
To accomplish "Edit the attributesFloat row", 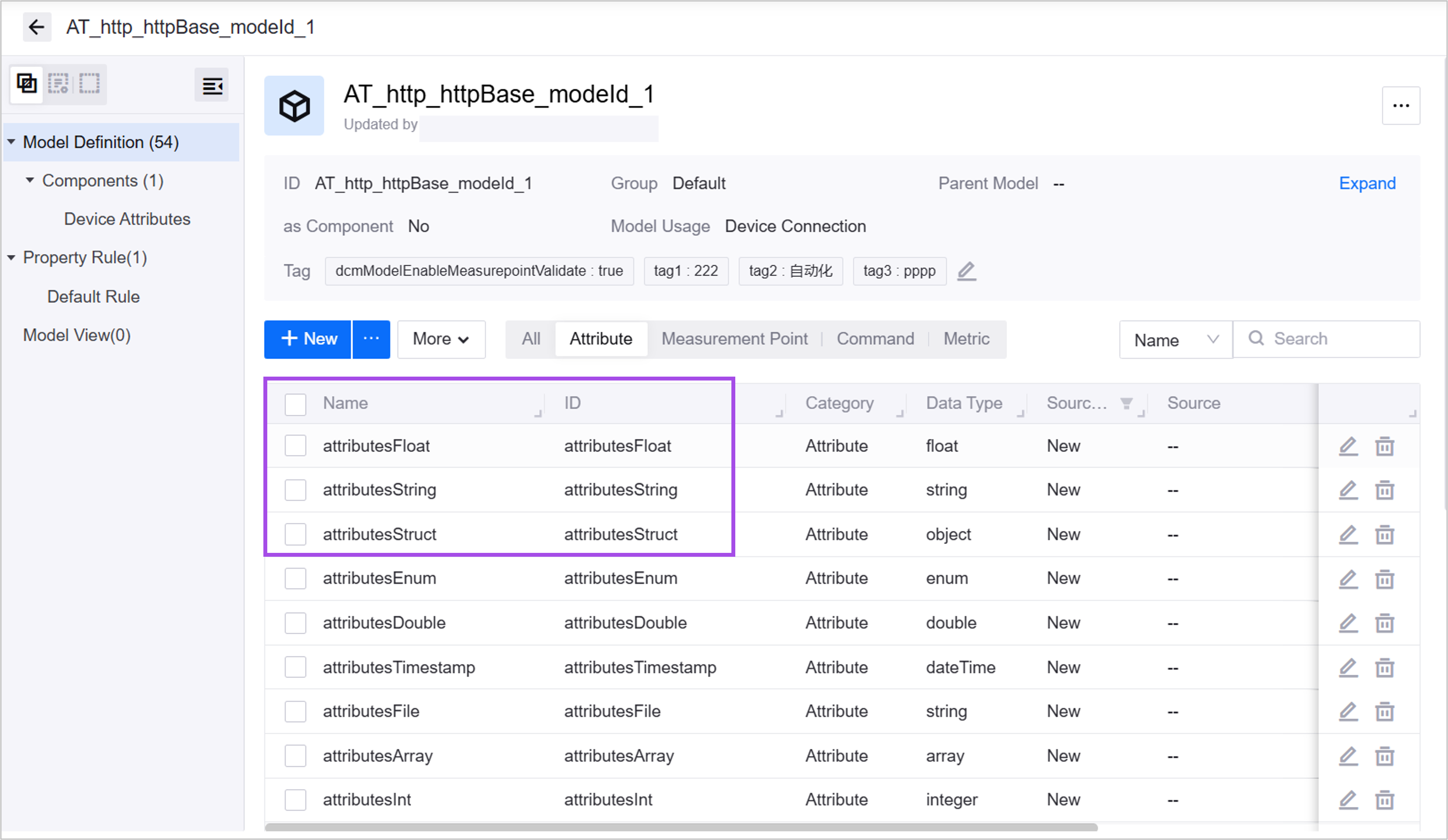I will pos(1348,446).
